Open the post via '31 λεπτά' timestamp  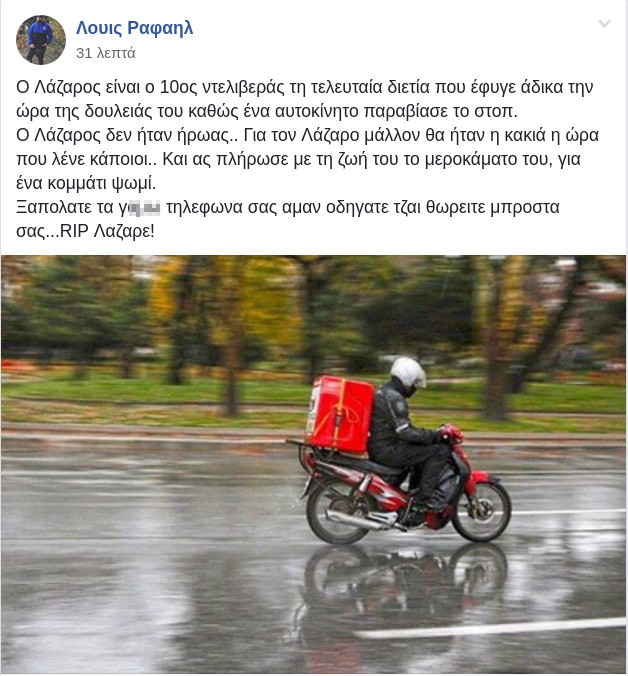tap(106, 53)
